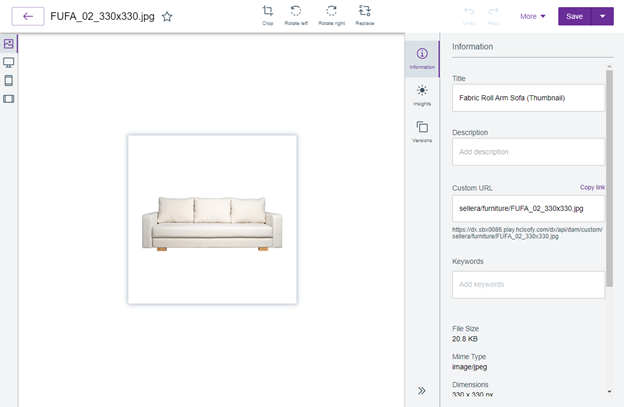The height and width of the screenshot is (407, 624).
Task: Save the image changes
Action: 575,16
